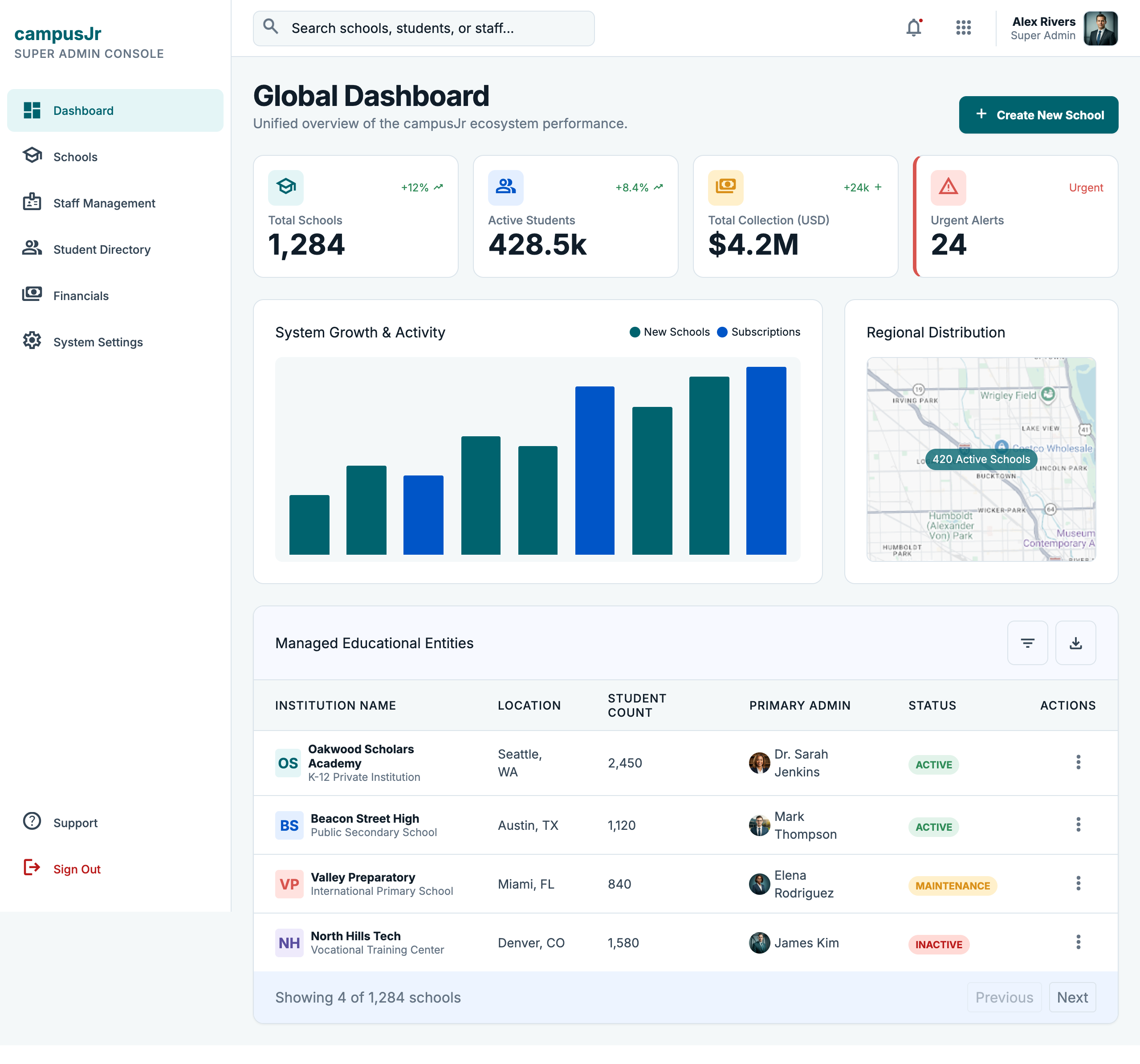The height and width of the screenshot is (1064, 1140).
Task: Click Create New School button
Action: tap(1038, 115)
